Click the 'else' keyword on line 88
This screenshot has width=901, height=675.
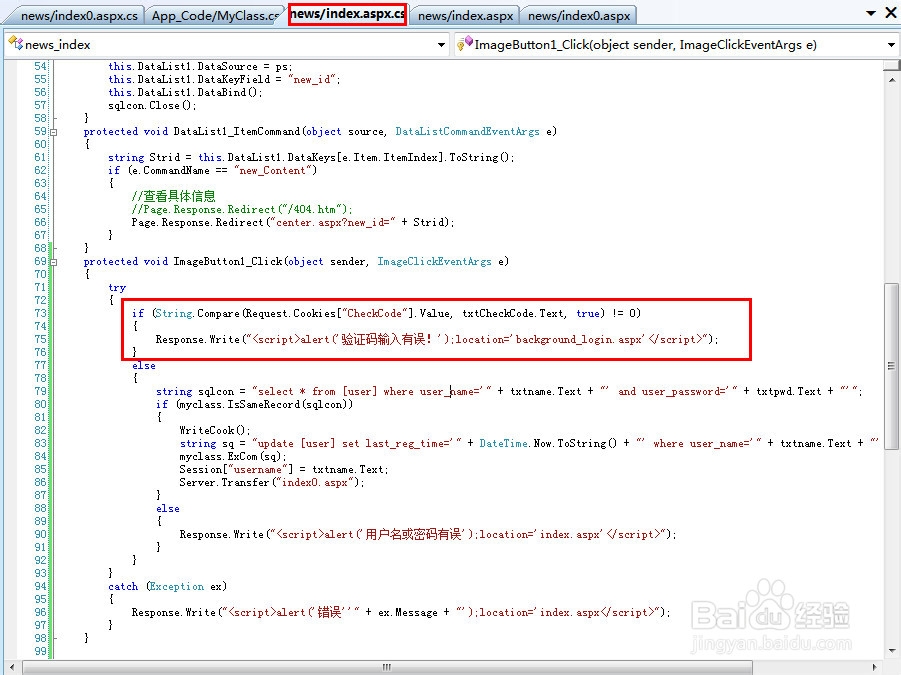[168, 508]
